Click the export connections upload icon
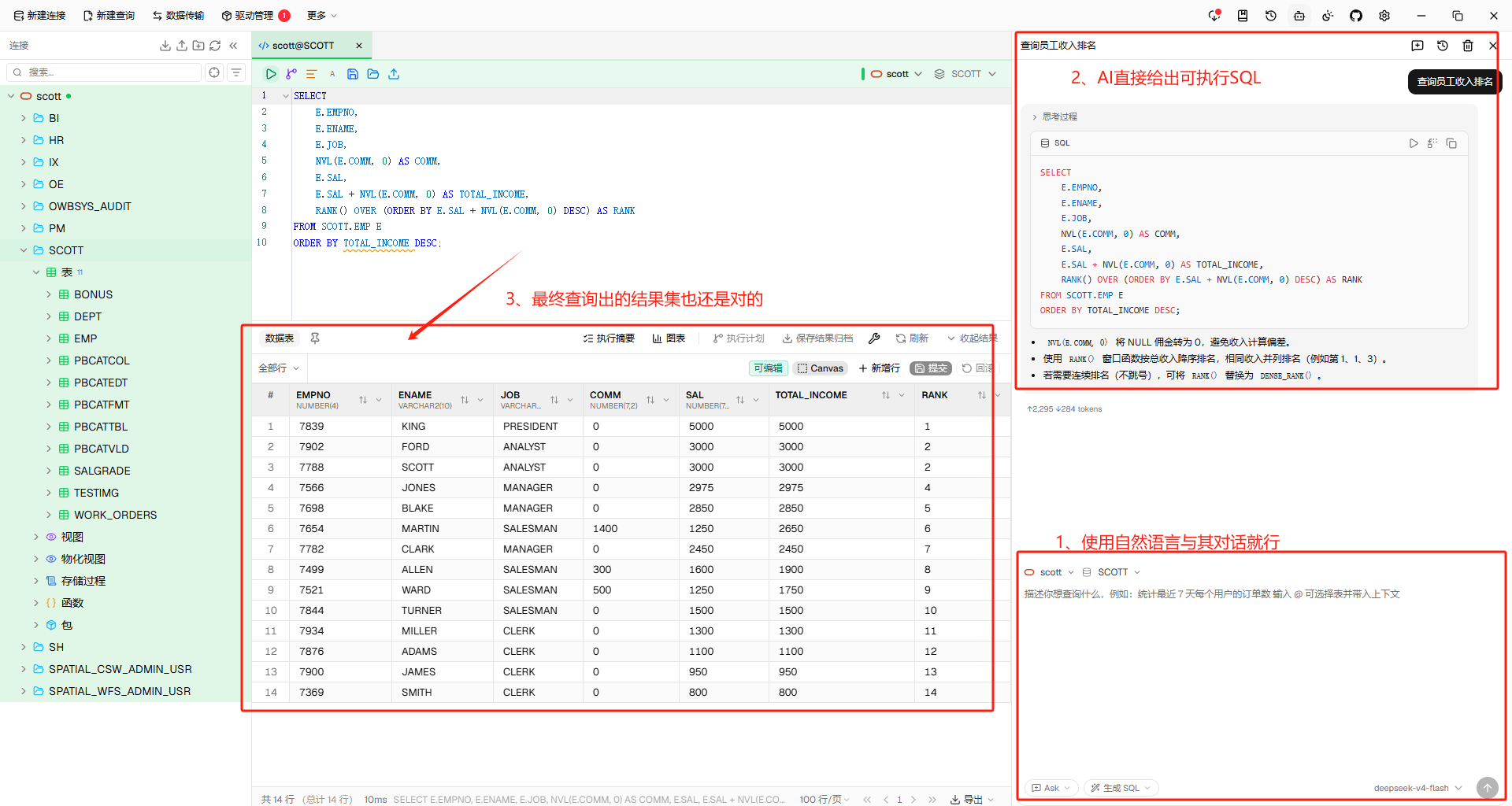Image resolution: width=1512 pixels, height=806 pixels. point(182,46)
